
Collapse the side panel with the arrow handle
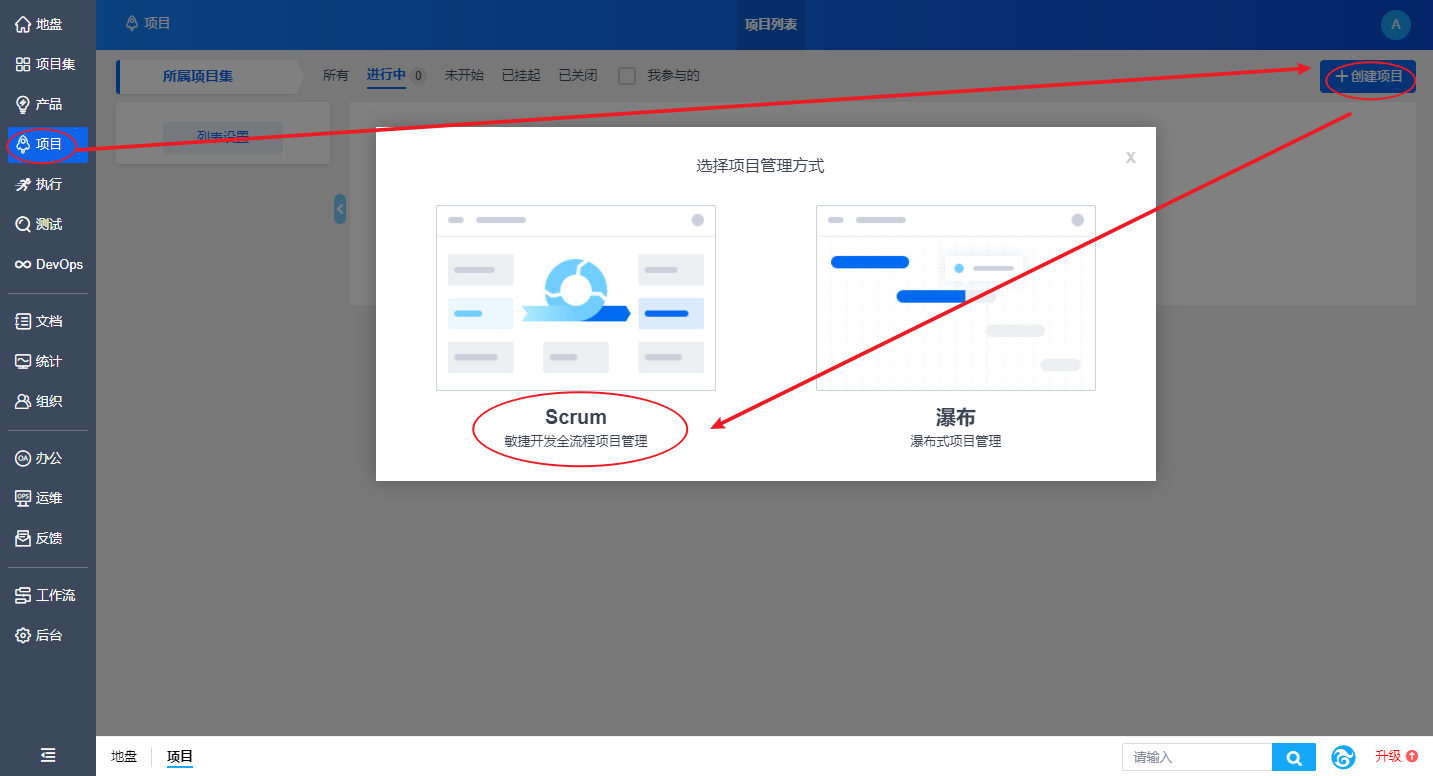340,209
